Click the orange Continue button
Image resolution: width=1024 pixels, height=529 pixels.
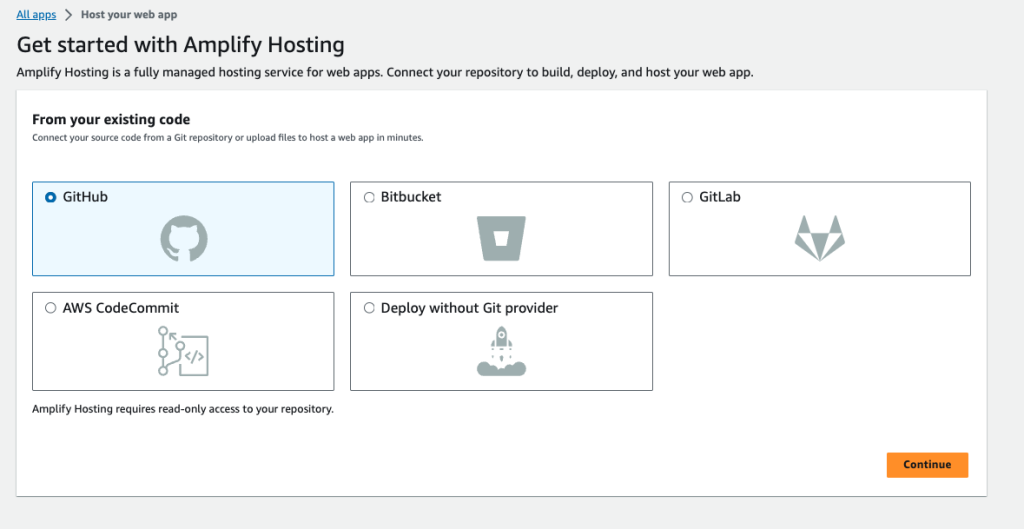coord(927,465)
